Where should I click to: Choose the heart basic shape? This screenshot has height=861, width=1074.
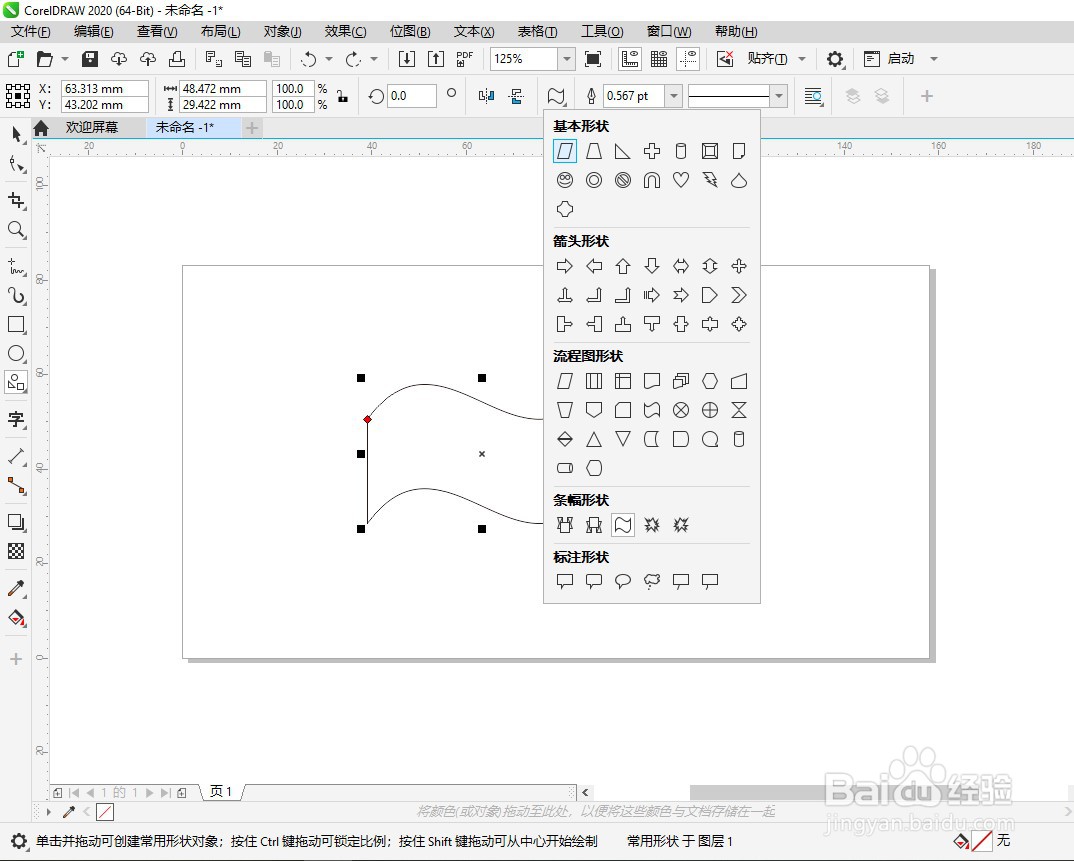pos(680,180)
